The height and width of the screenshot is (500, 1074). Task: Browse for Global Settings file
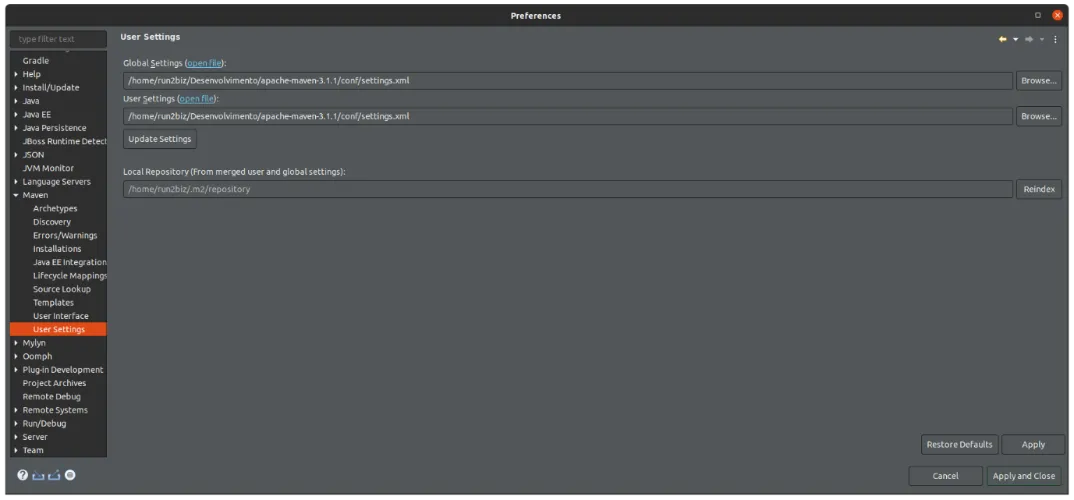click(1038, 81)
